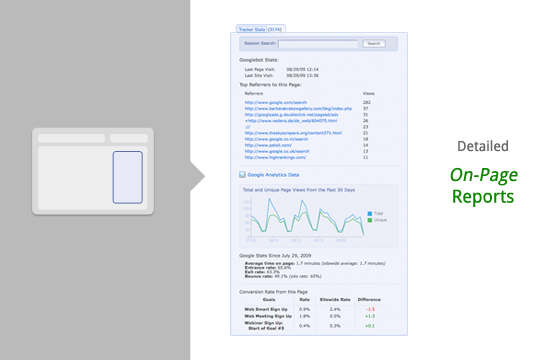Click the blue Total legend square
This screenshot has height=360, width=560.
coord(370,214)
